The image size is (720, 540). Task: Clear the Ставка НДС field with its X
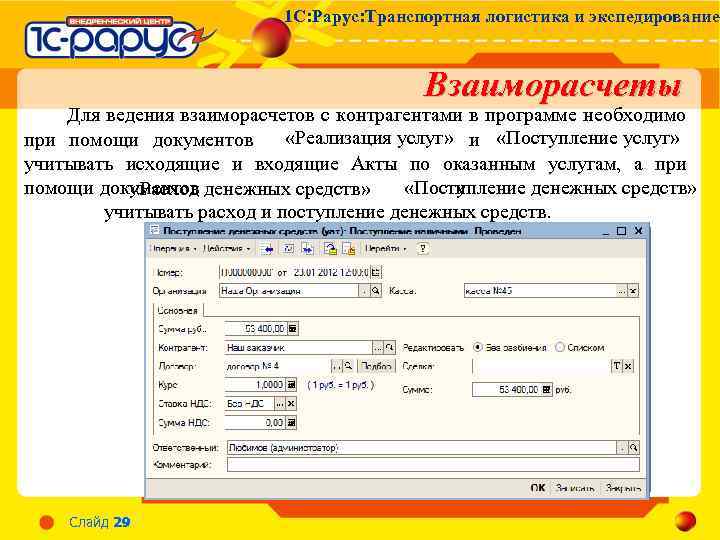coord(291,404)
